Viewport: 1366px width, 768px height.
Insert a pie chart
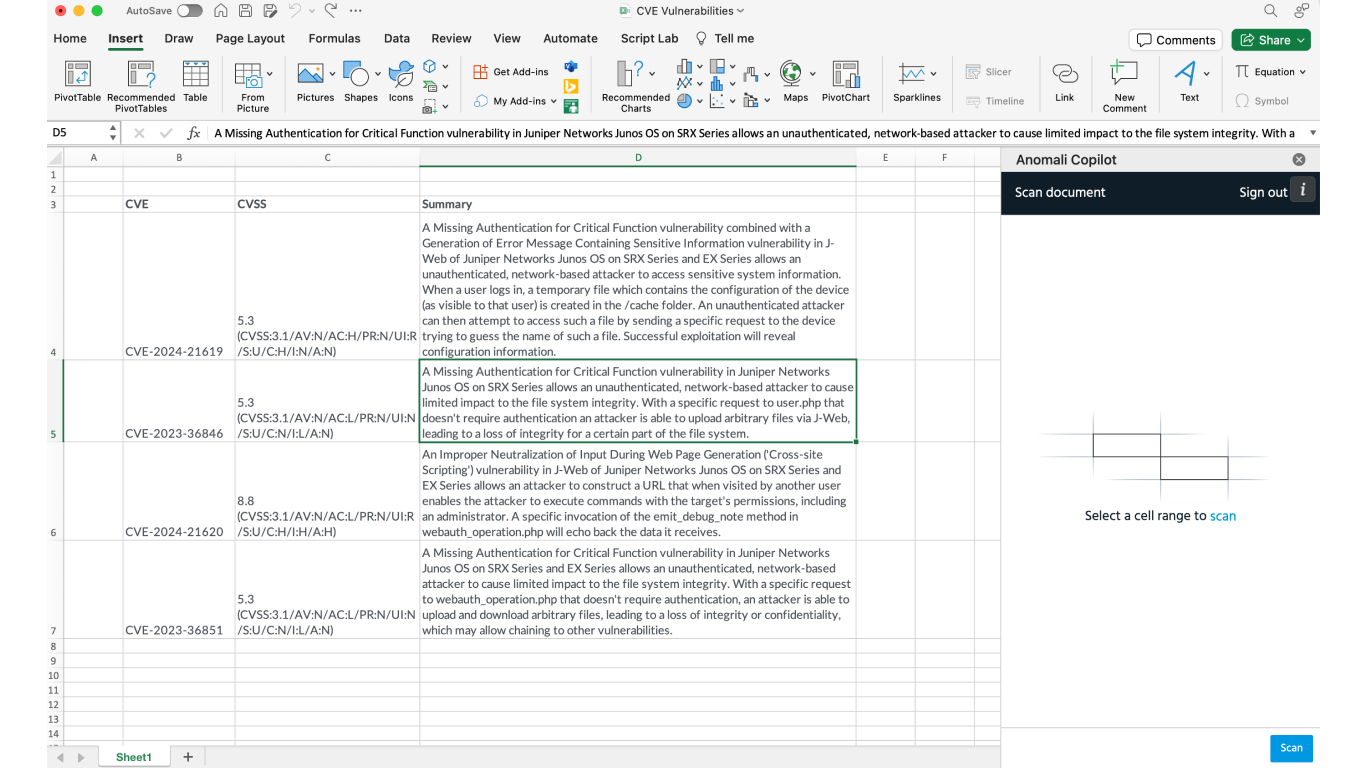(684, 101)
